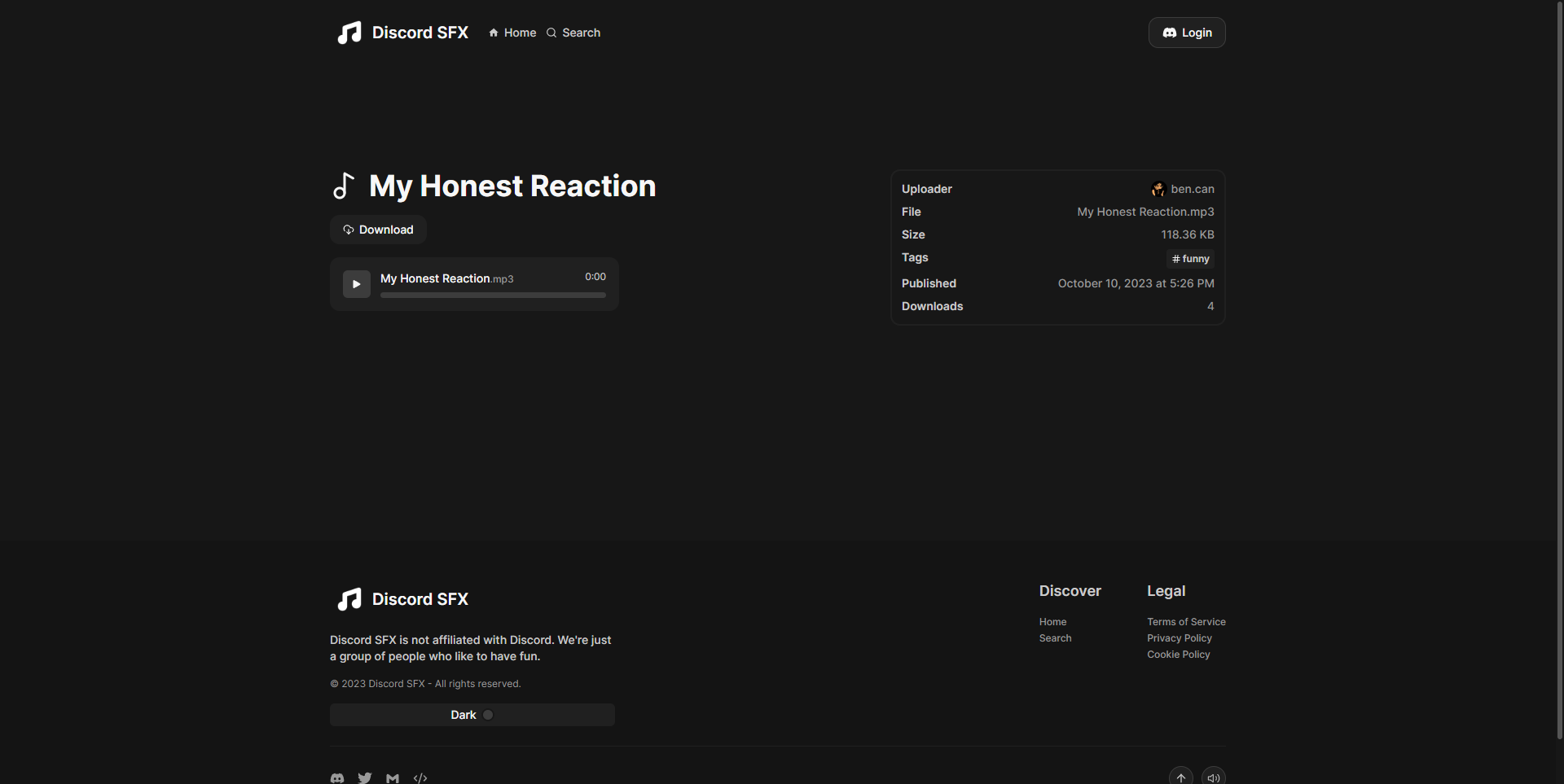Click the Login button
The width and height of the screenshot is (1564, 784).
tap(1187, 33)
